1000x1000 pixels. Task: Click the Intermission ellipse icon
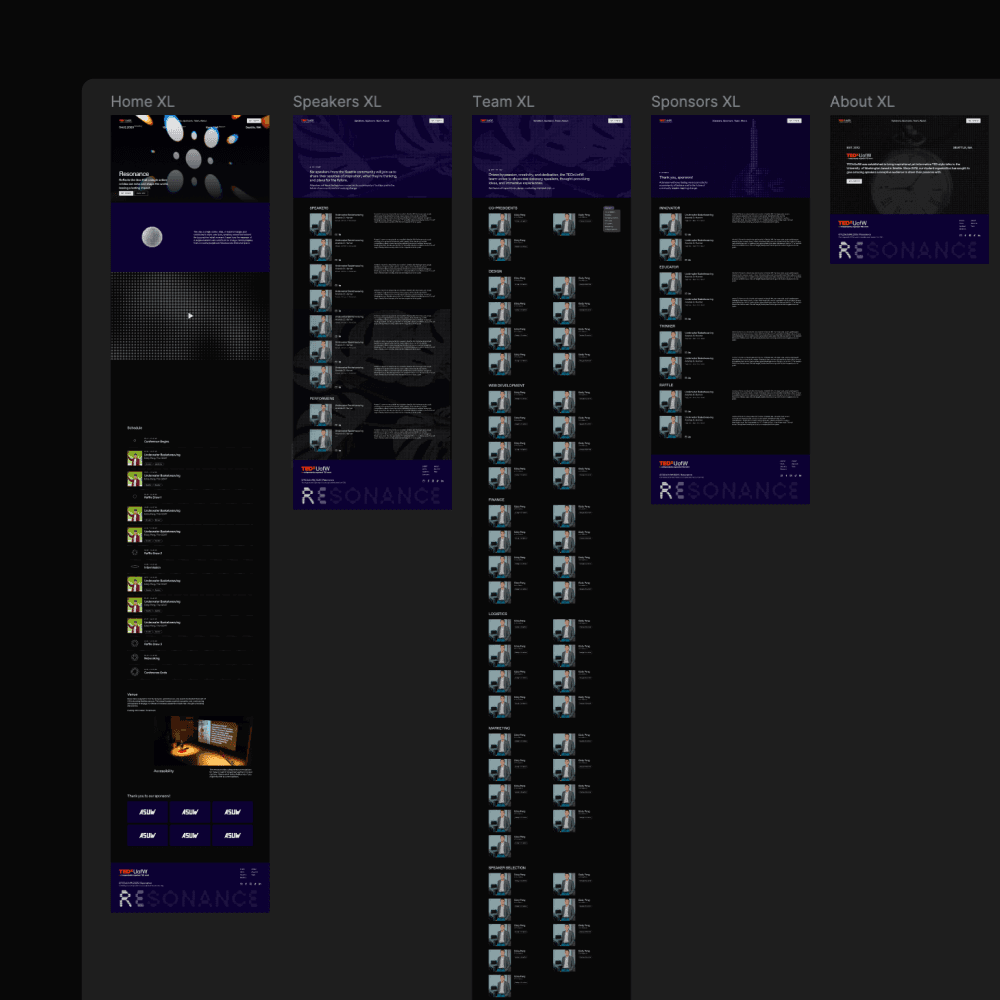[135, 566]
